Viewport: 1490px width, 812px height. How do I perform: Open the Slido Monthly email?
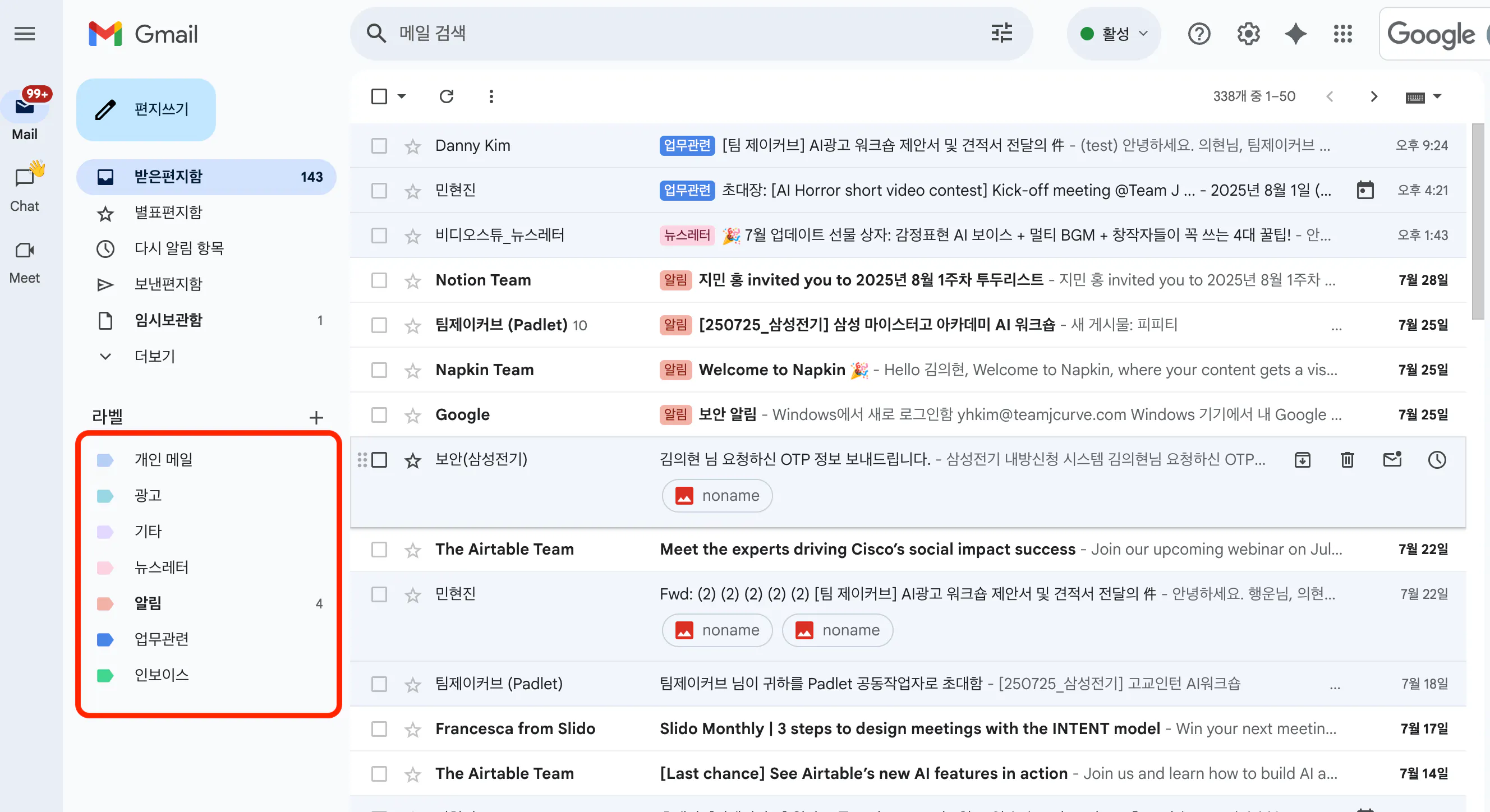[908, 728]
